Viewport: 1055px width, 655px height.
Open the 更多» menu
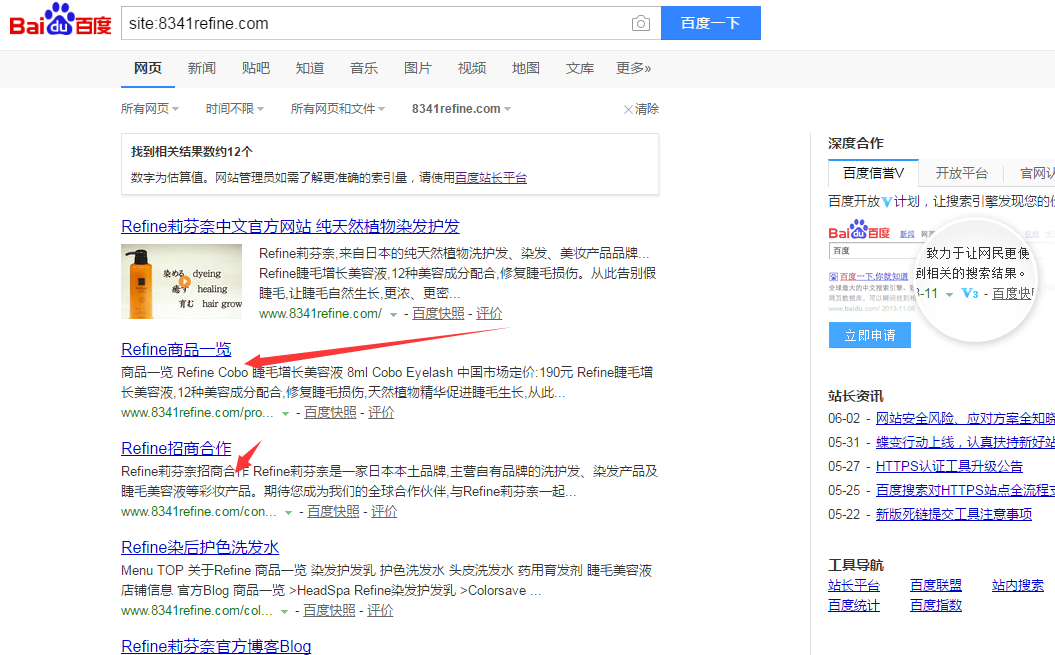click(x=633, y=68)
